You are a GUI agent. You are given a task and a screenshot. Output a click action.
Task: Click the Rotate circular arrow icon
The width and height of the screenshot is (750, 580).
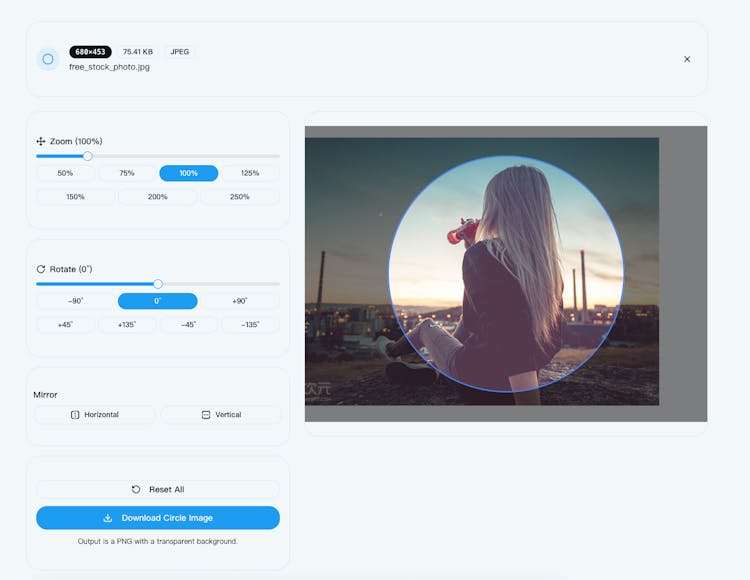click(x=41, y=269)
